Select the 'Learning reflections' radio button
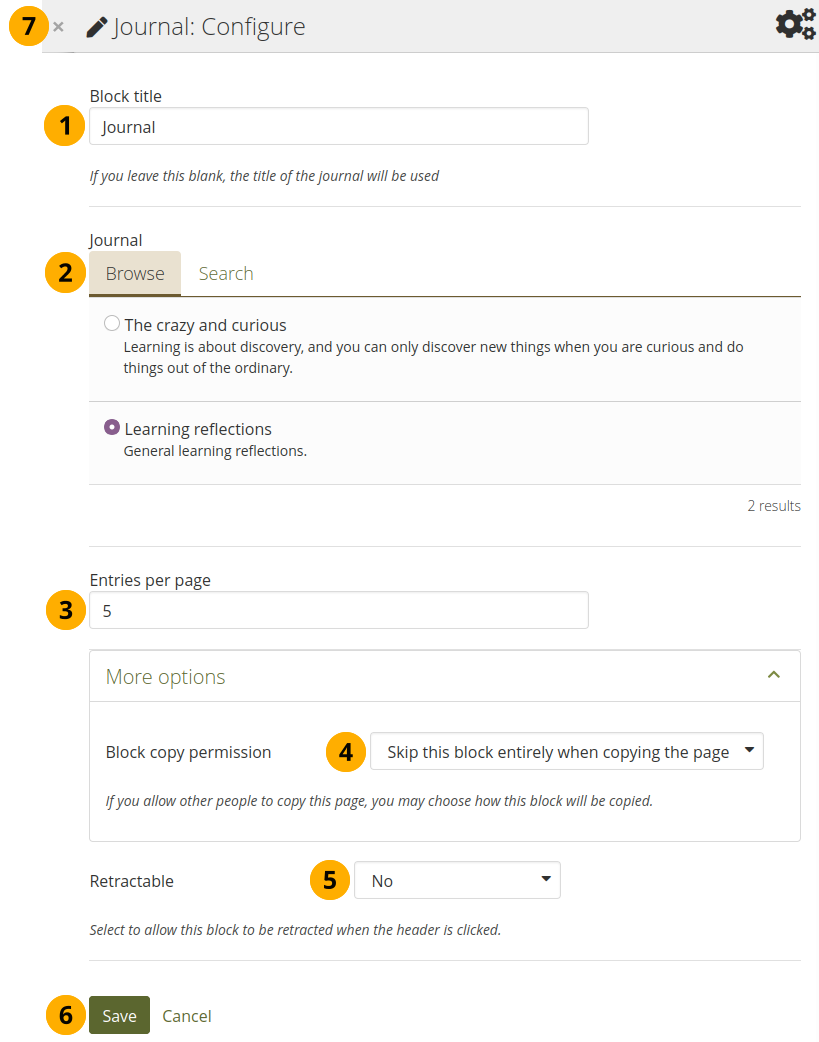The width and height of the screenshot is (819, 1042). click(x=112, y=427)
